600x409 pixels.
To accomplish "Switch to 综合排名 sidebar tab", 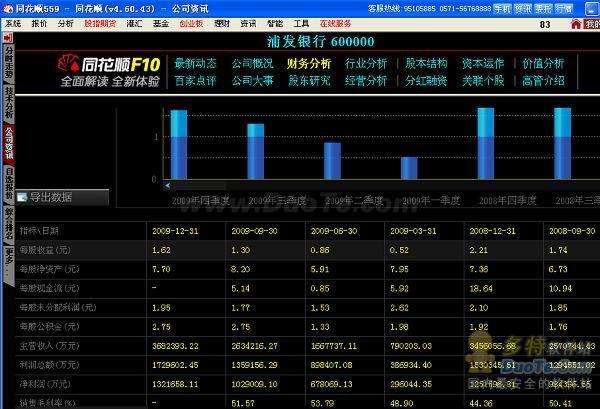I will (8, 224).
